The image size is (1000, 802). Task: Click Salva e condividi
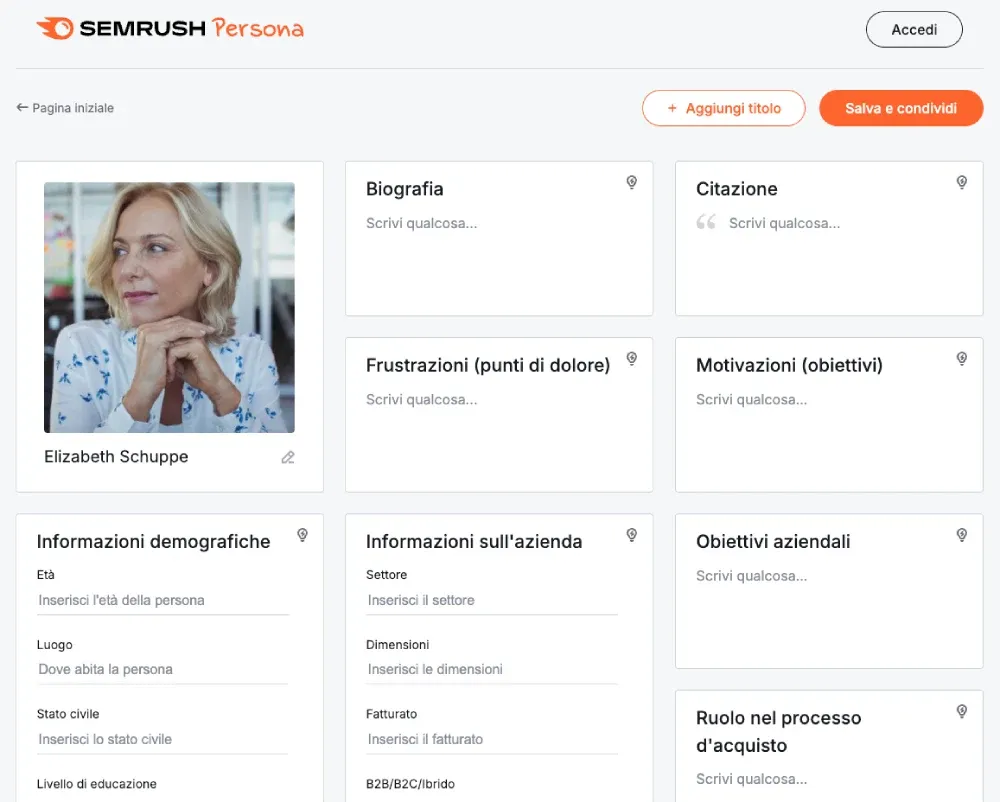point(901,108)
